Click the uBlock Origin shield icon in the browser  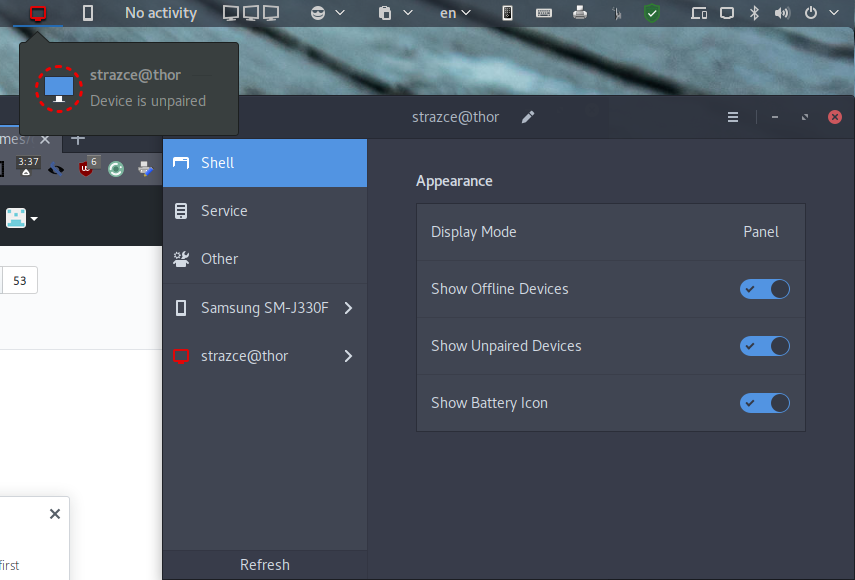pyautogui.click(x=87, y=167)
